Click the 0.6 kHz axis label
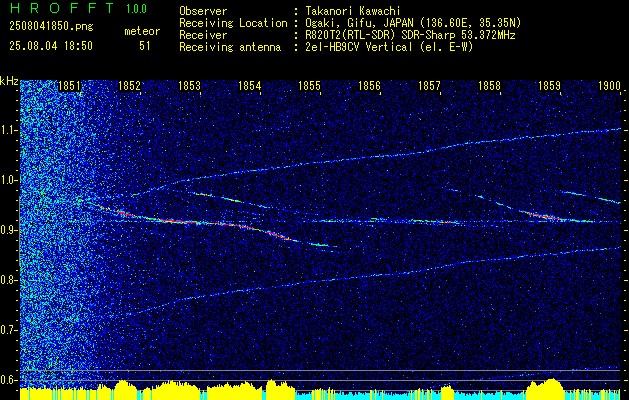 coord(9,380)
